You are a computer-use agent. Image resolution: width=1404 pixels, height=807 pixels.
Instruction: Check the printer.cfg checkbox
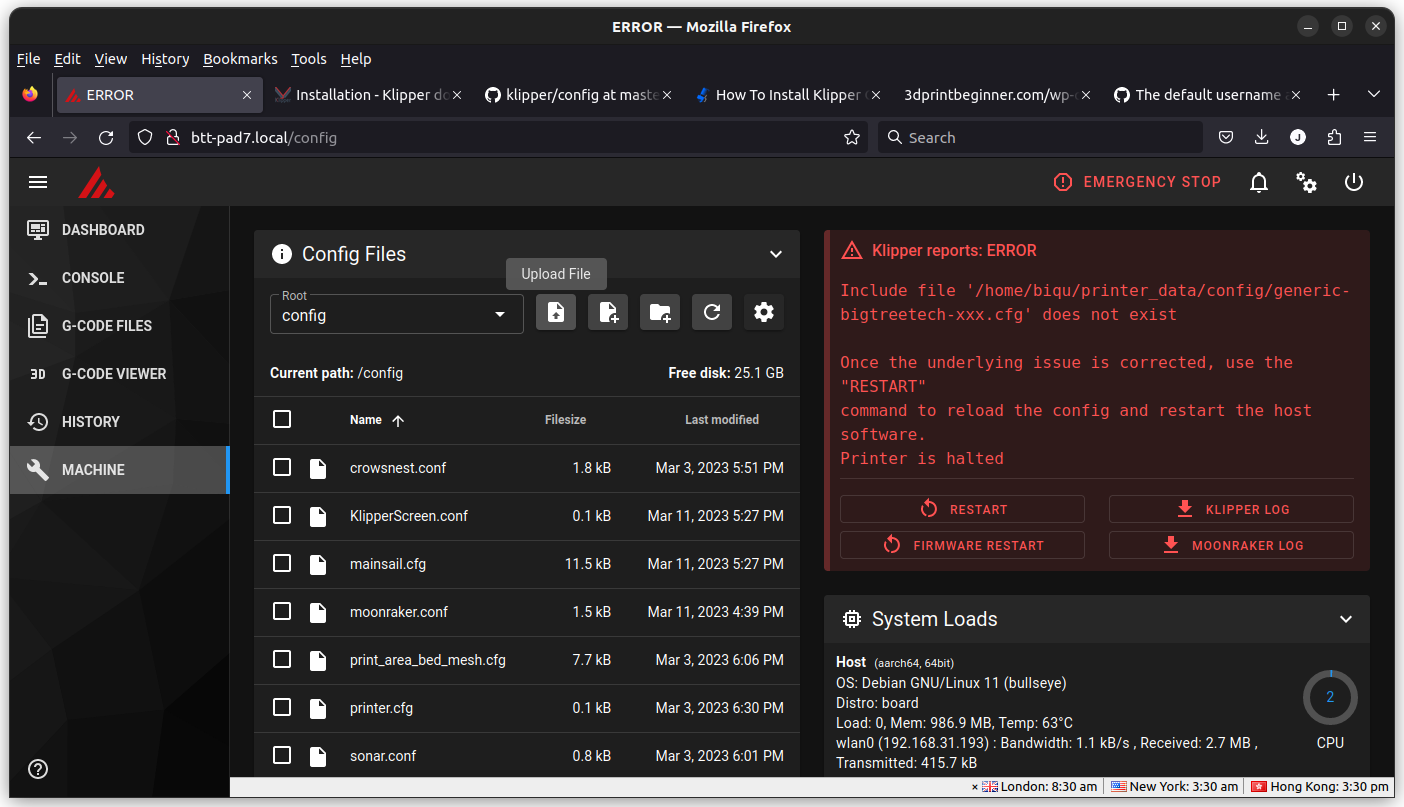coord(282,707)
